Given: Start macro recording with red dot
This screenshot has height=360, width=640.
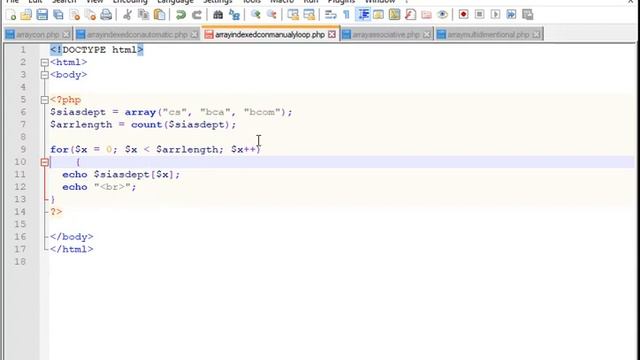Looking at the screenshot, I should pos(463,15).
